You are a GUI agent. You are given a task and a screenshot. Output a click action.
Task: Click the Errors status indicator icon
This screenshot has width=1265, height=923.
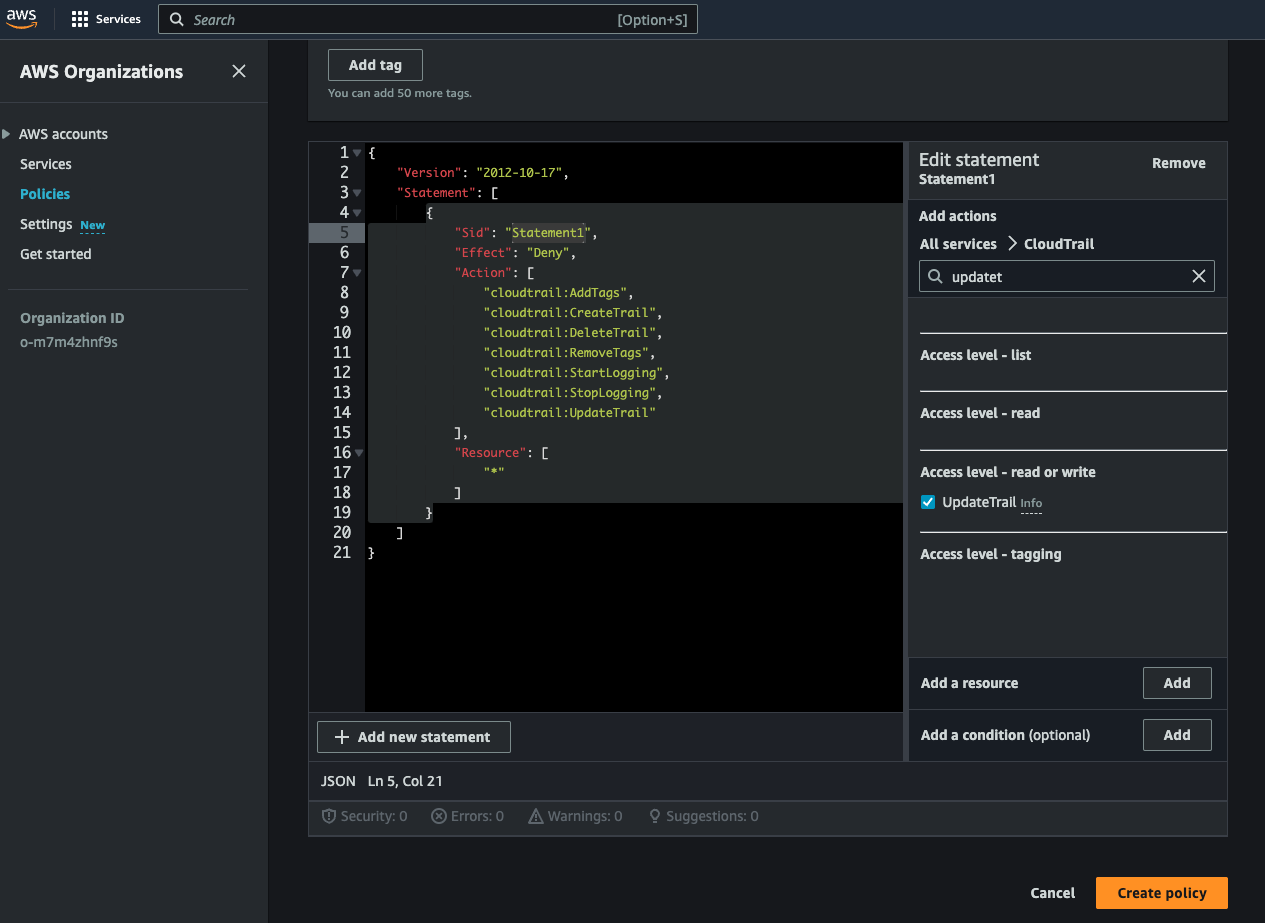coord(438,816)
